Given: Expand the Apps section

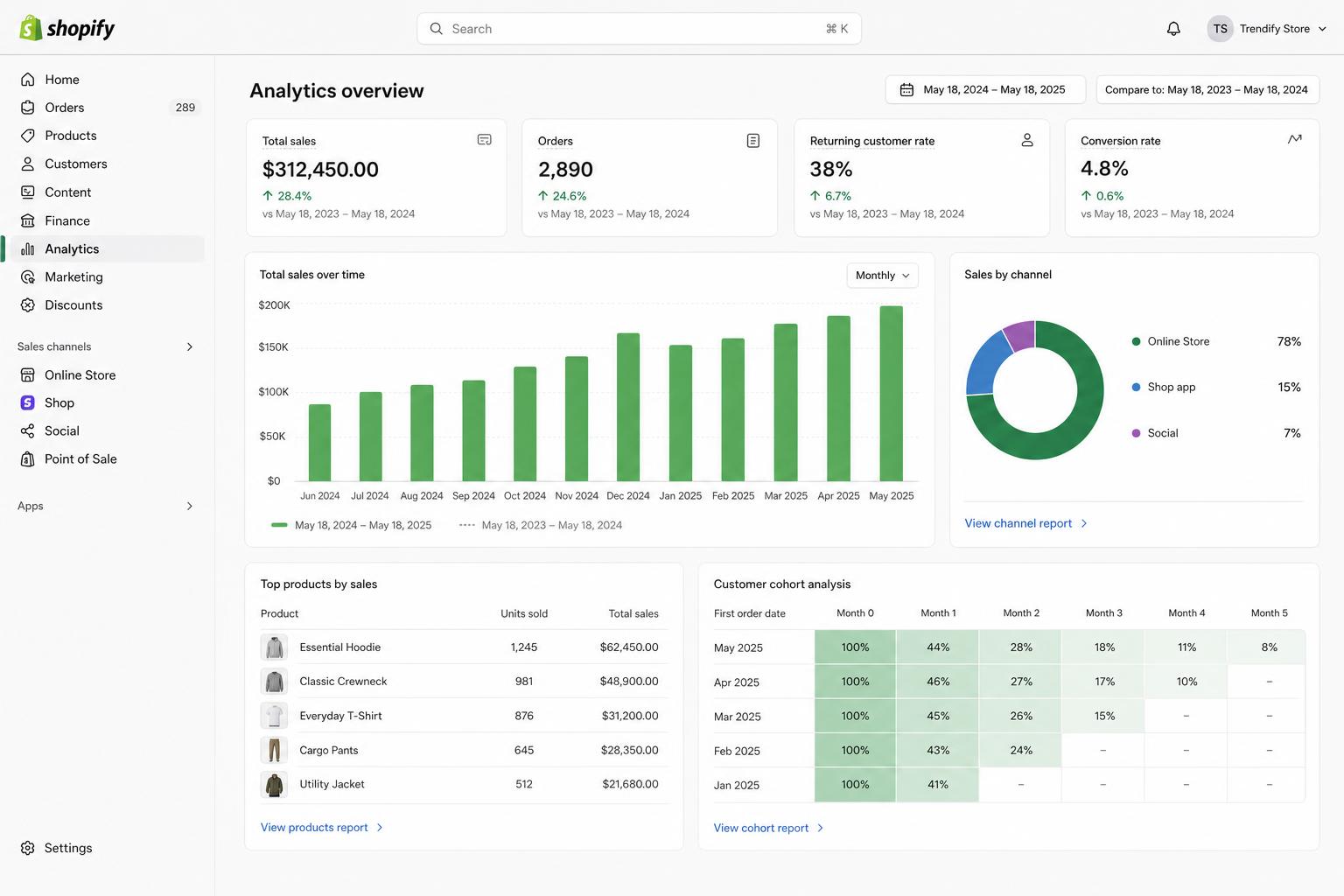Looking at the screenshot, I should pyautogui.click(x=190, y=507).
